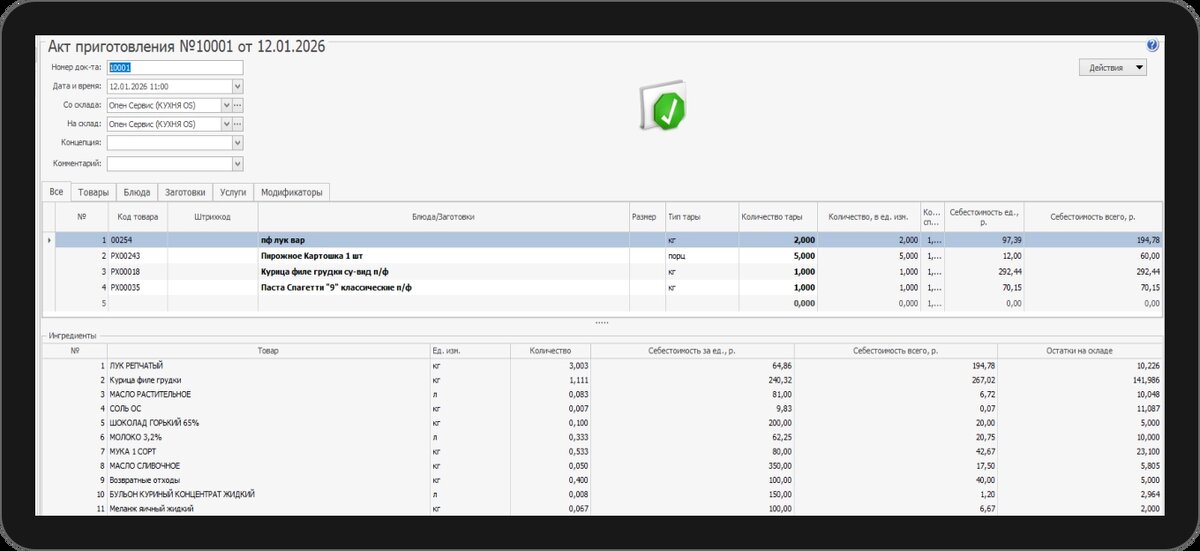Viewport: 1200px width, 551px height.
Task: Click the порц container type cell
Action: click(702, 256)
